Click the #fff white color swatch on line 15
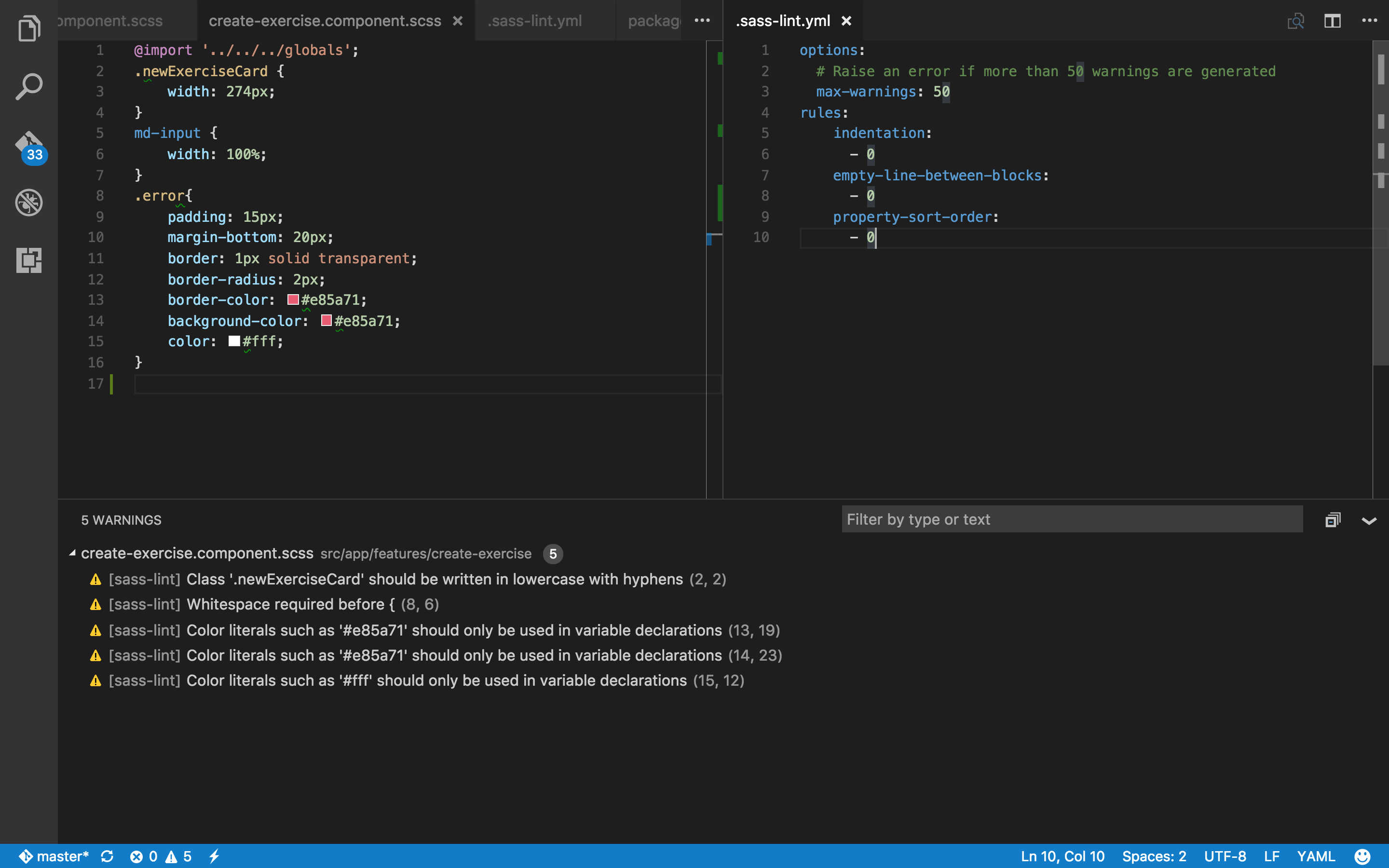The height and width of the screenshot is (868, 1389). [233, 341]
